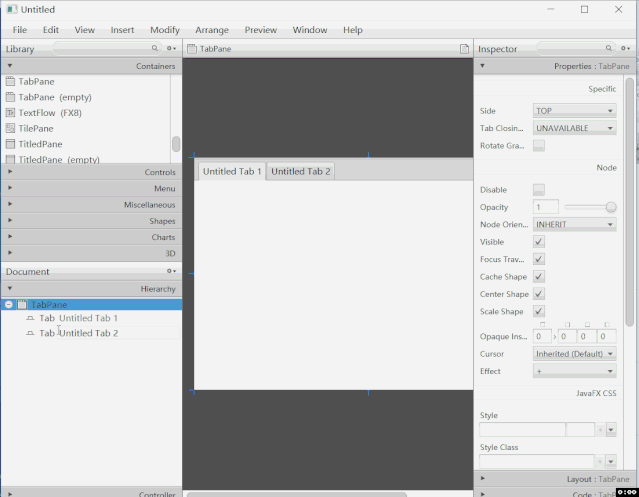Click the Tab icon for Untitled Tab 1
The width and height of the screenshot is (639, 497).
[30, 318]
